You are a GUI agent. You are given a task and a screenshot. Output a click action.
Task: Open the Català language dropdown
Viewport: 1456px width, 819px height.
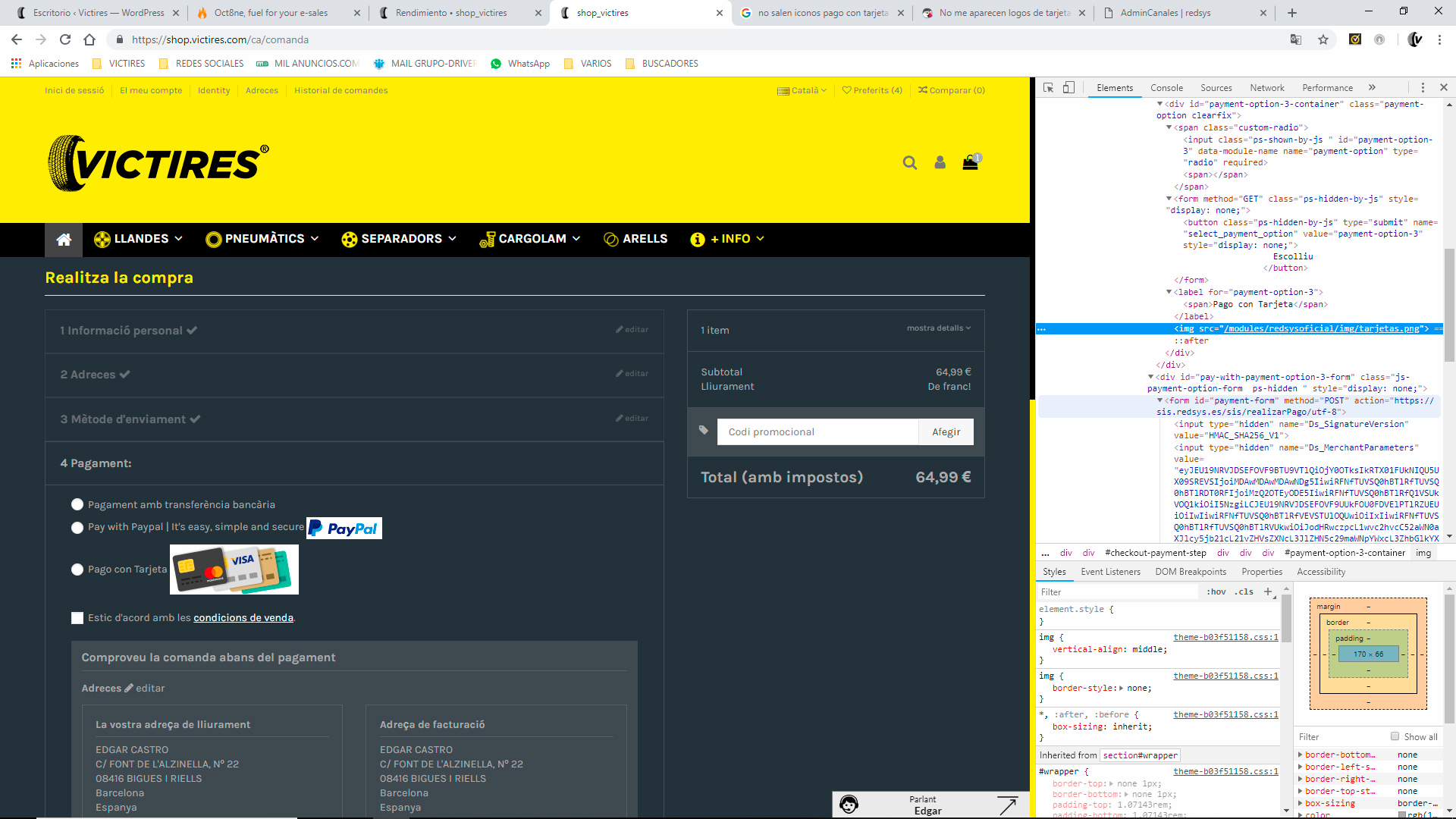802,90
